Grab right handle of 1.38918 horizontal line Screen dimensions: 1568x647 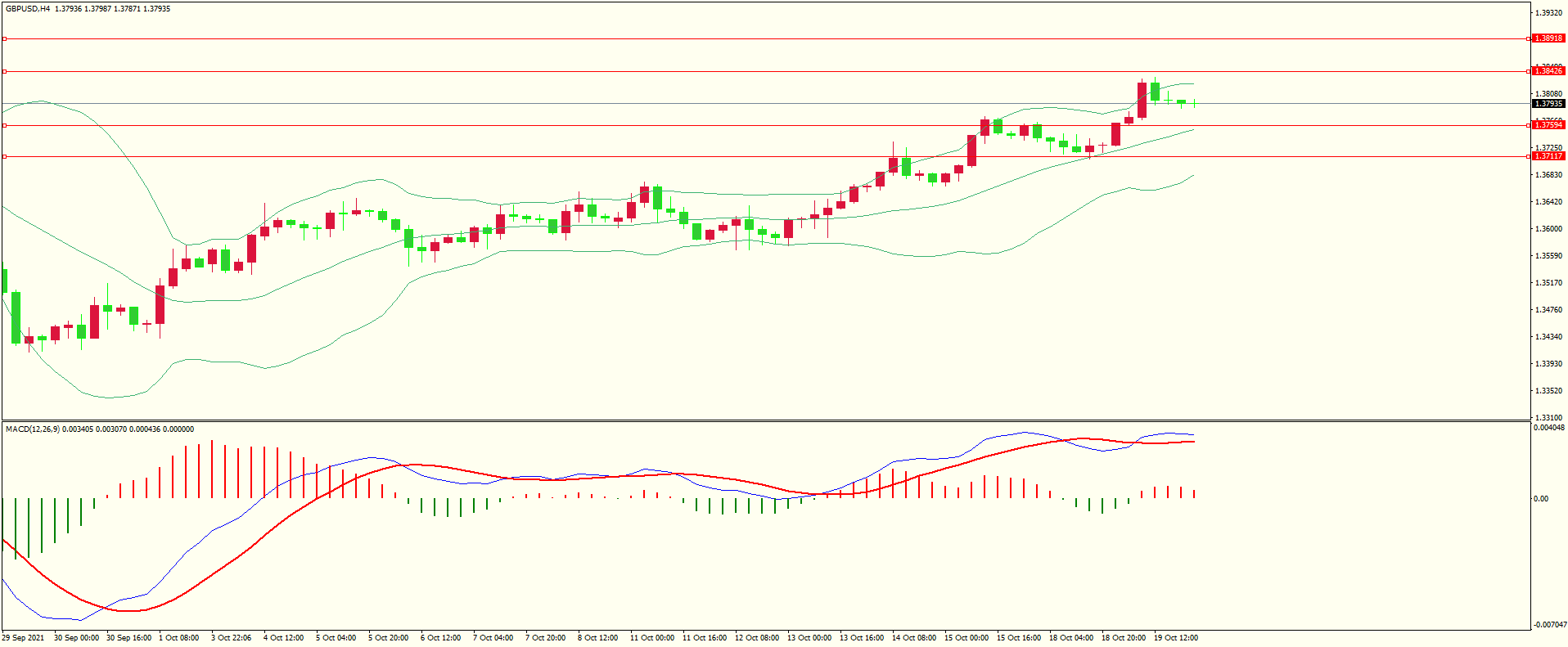pyautogui.click(x=1529, y=38)
